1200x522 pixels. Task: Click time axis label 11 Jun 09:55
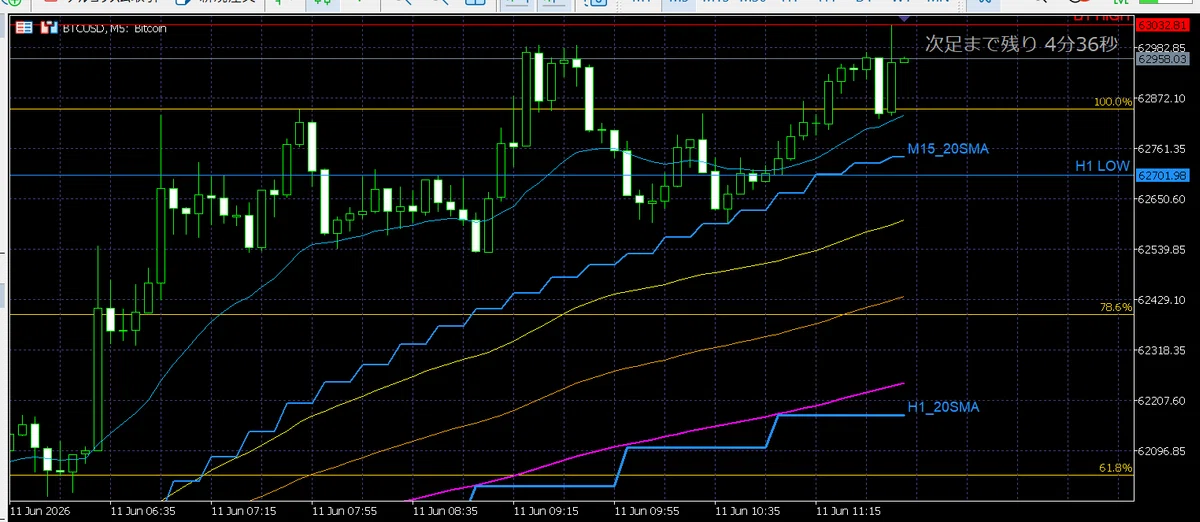click(x=645, y=510)
